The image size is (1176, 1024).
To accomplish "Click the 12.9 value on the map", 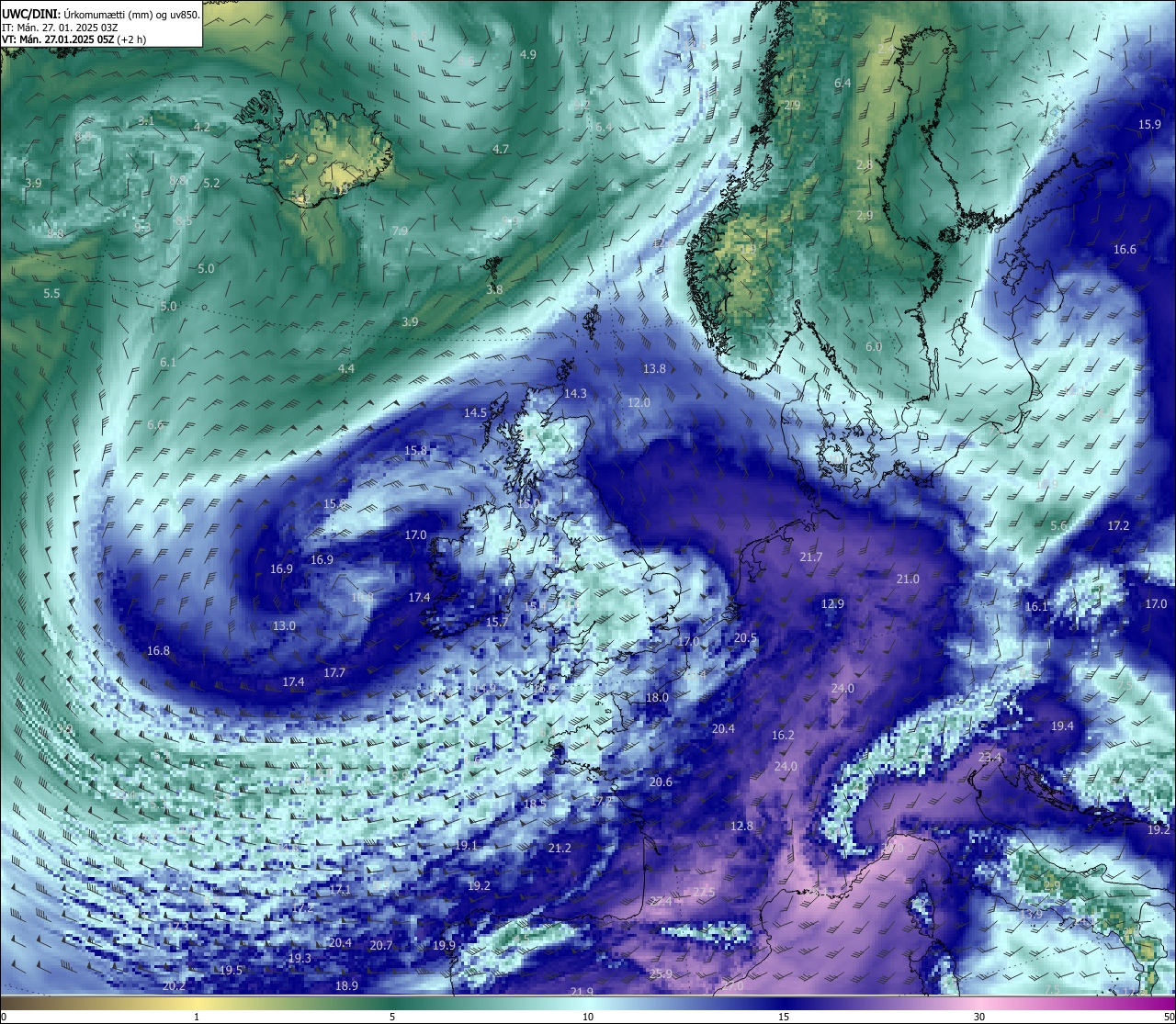I will tap(832, 603).
